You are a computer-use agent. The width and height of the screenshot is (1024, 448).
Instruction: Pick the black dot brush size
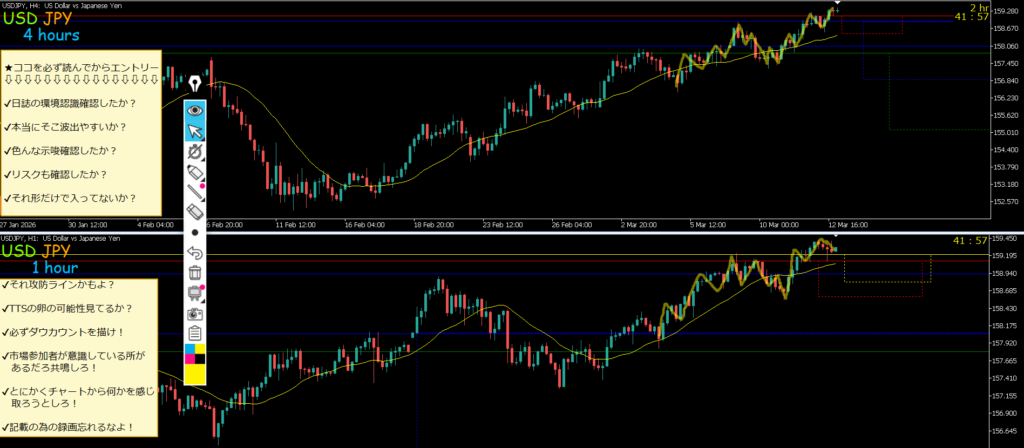[x=196, y=233]
